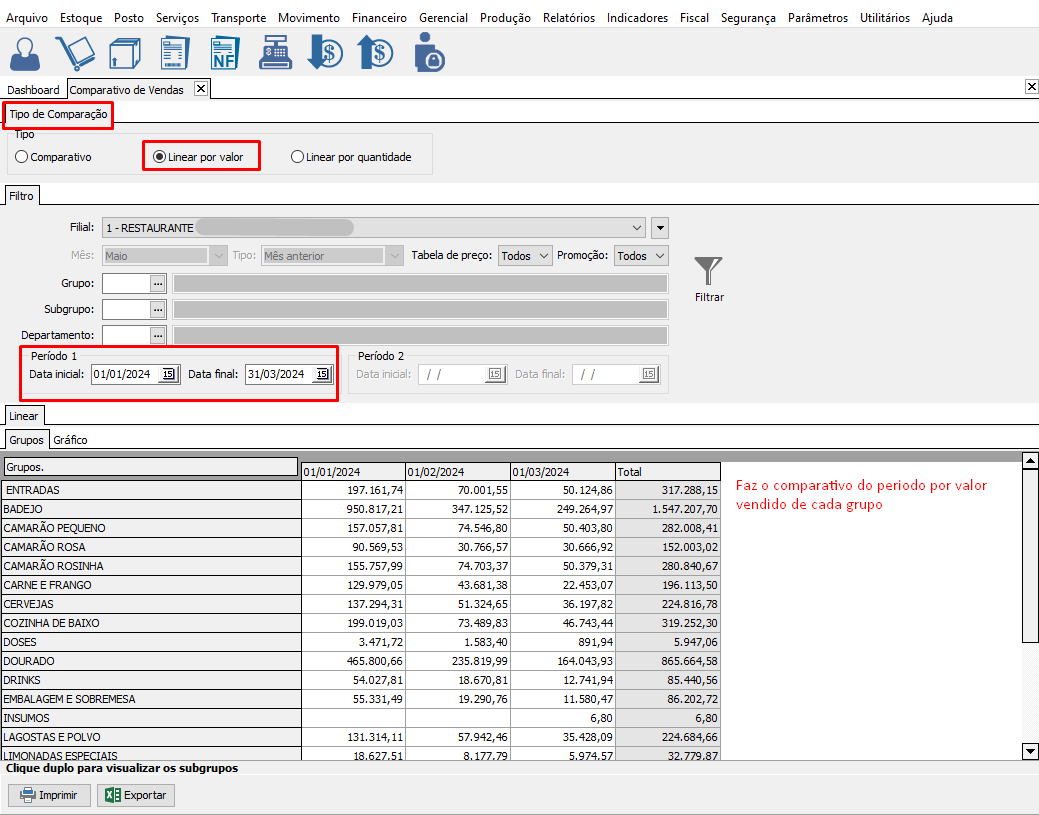Screen dimensions: 1039x815
Task: Open the Tabela de preço dropdown
Action: click(x=525, y=256)
